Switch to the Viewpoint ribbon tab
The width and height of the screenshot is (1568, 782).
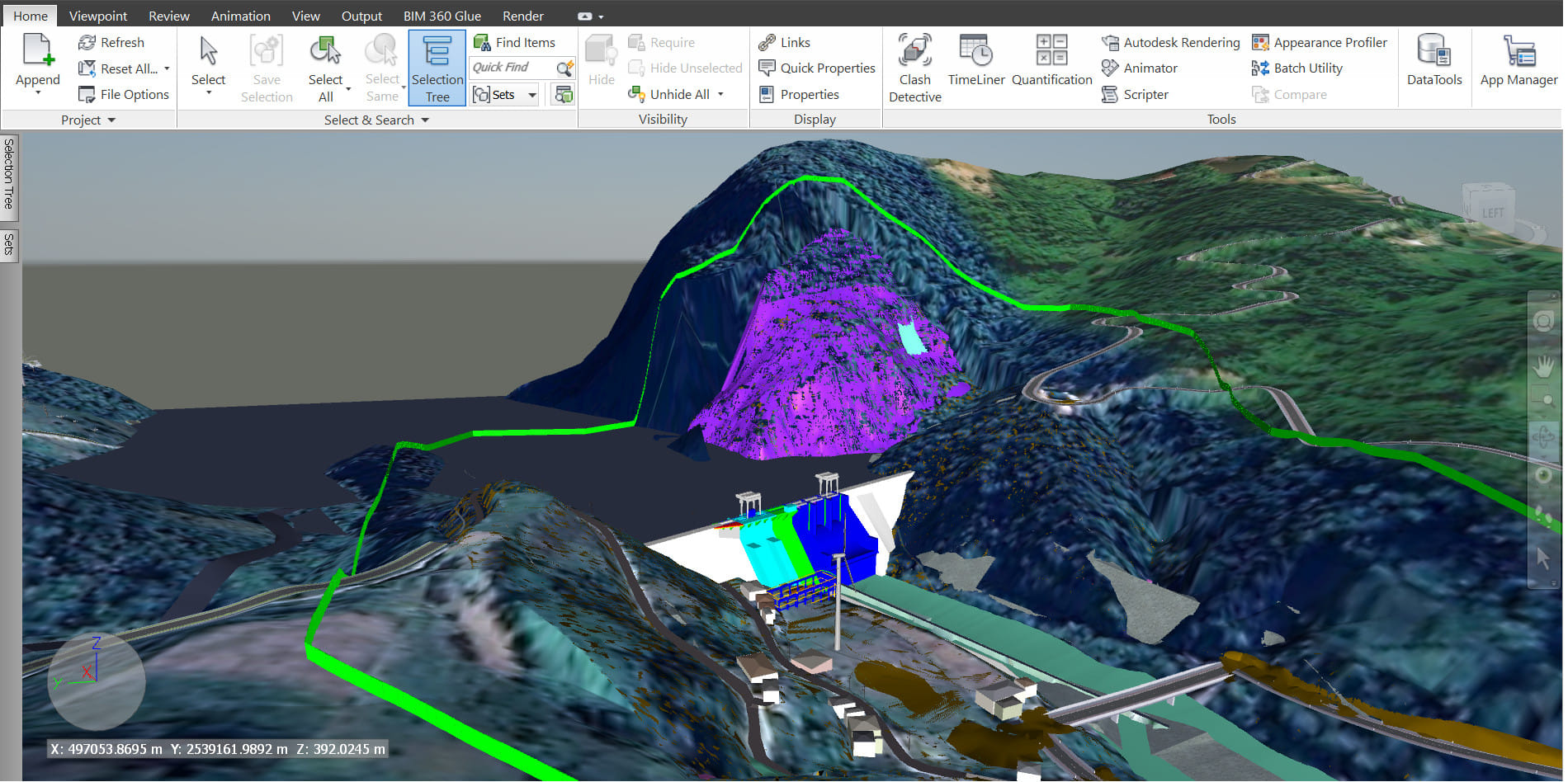pyautogui.click(x=98, y=16)
